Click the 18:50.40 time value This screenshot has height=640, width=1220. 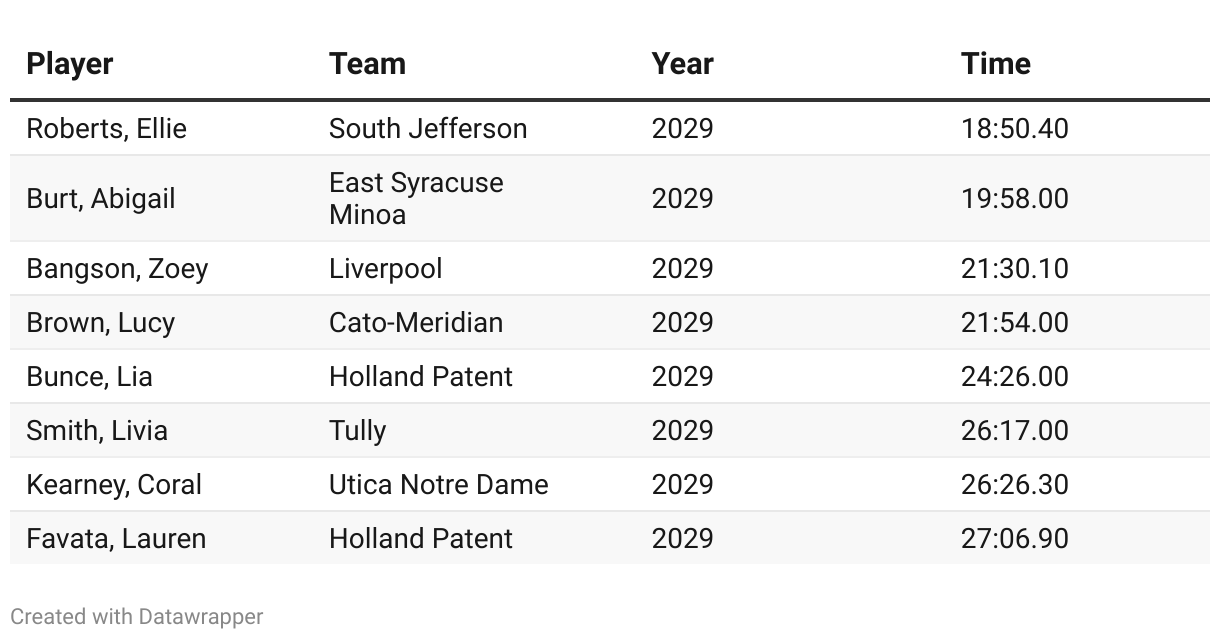(x=1014, y=129)
